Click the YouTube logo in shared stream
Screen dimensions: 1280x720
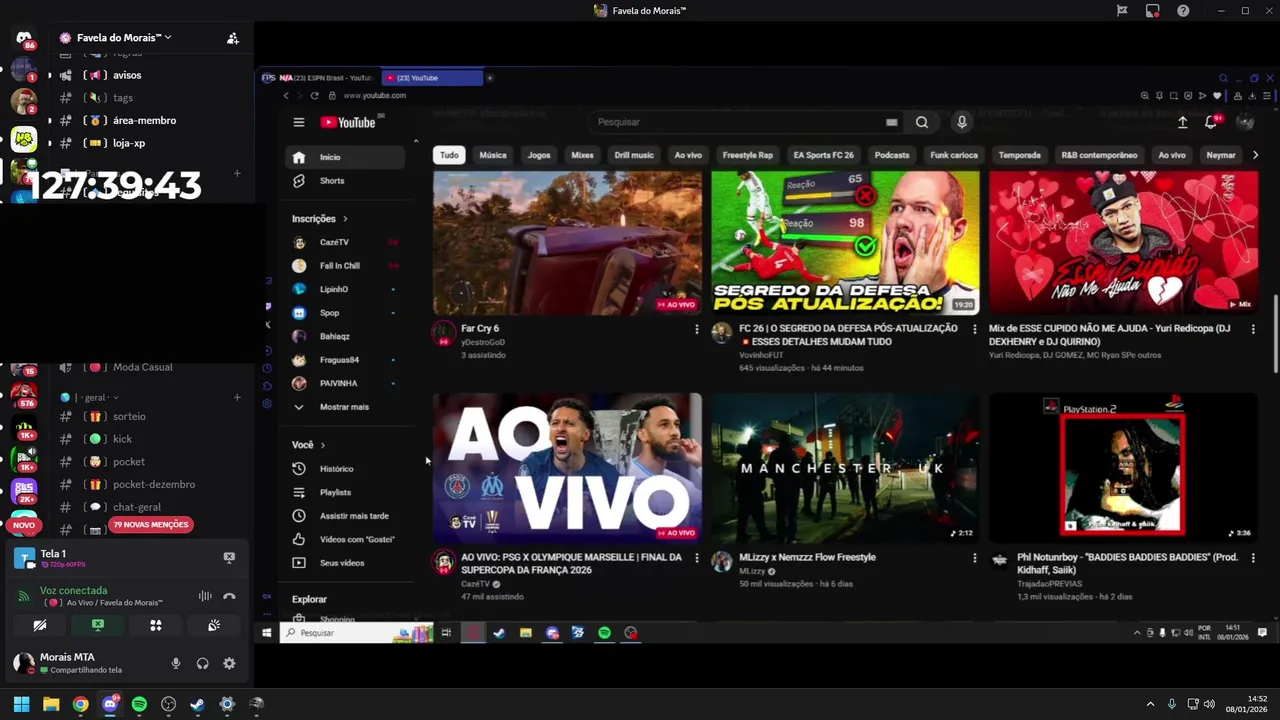(x=348, y=122)
